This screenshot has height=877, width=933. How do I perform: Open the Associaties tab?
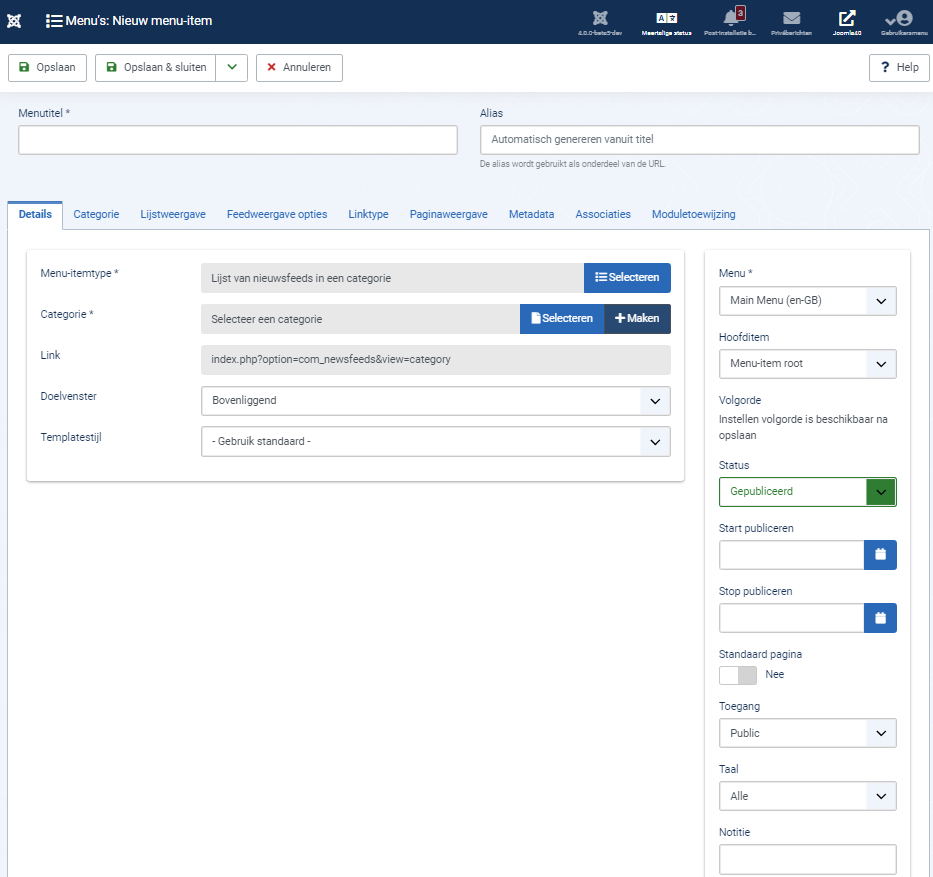(603, 215)
